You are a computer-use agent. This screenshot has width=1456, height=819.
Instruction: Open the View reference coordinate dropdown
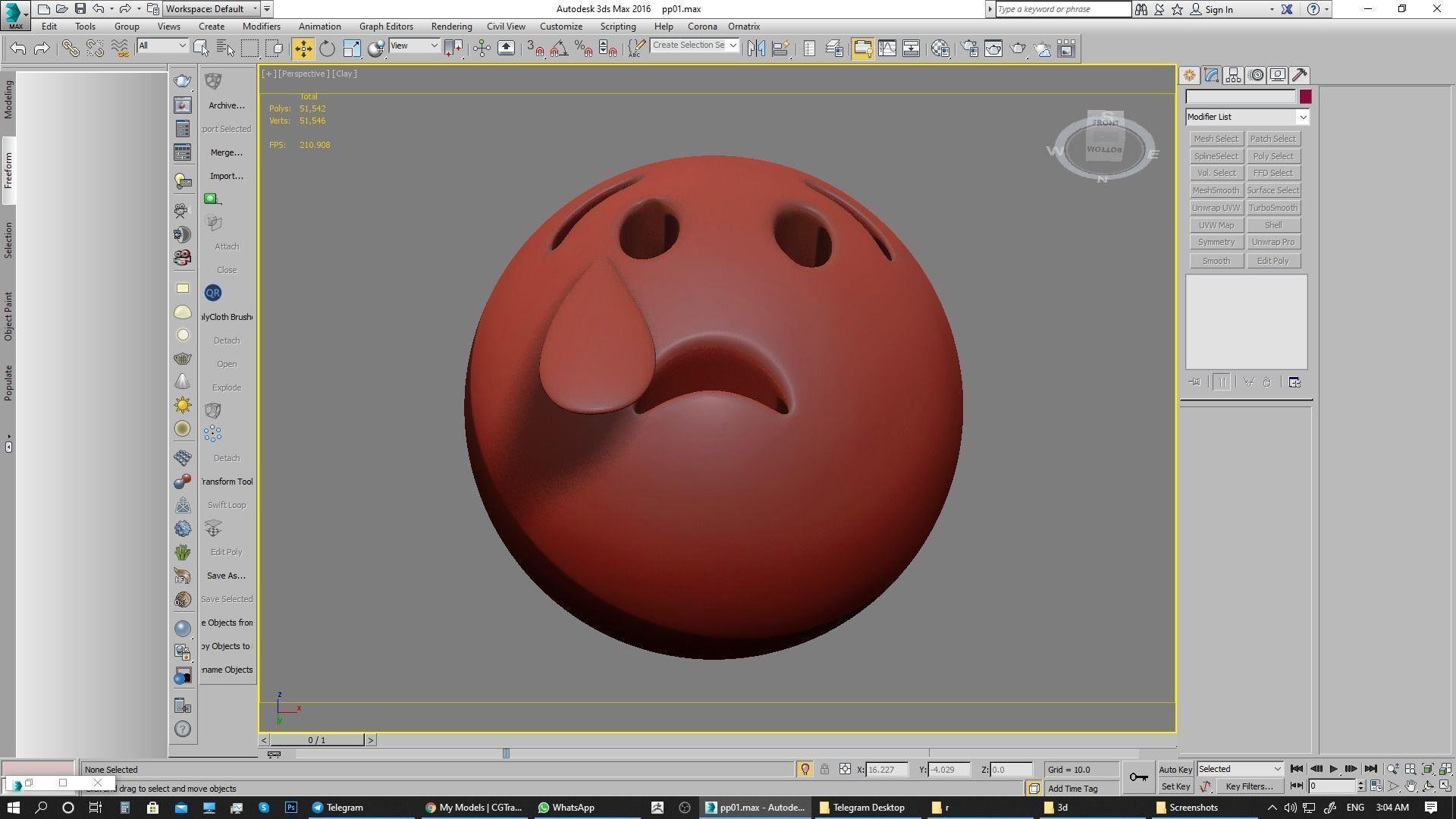click(413, 45)
